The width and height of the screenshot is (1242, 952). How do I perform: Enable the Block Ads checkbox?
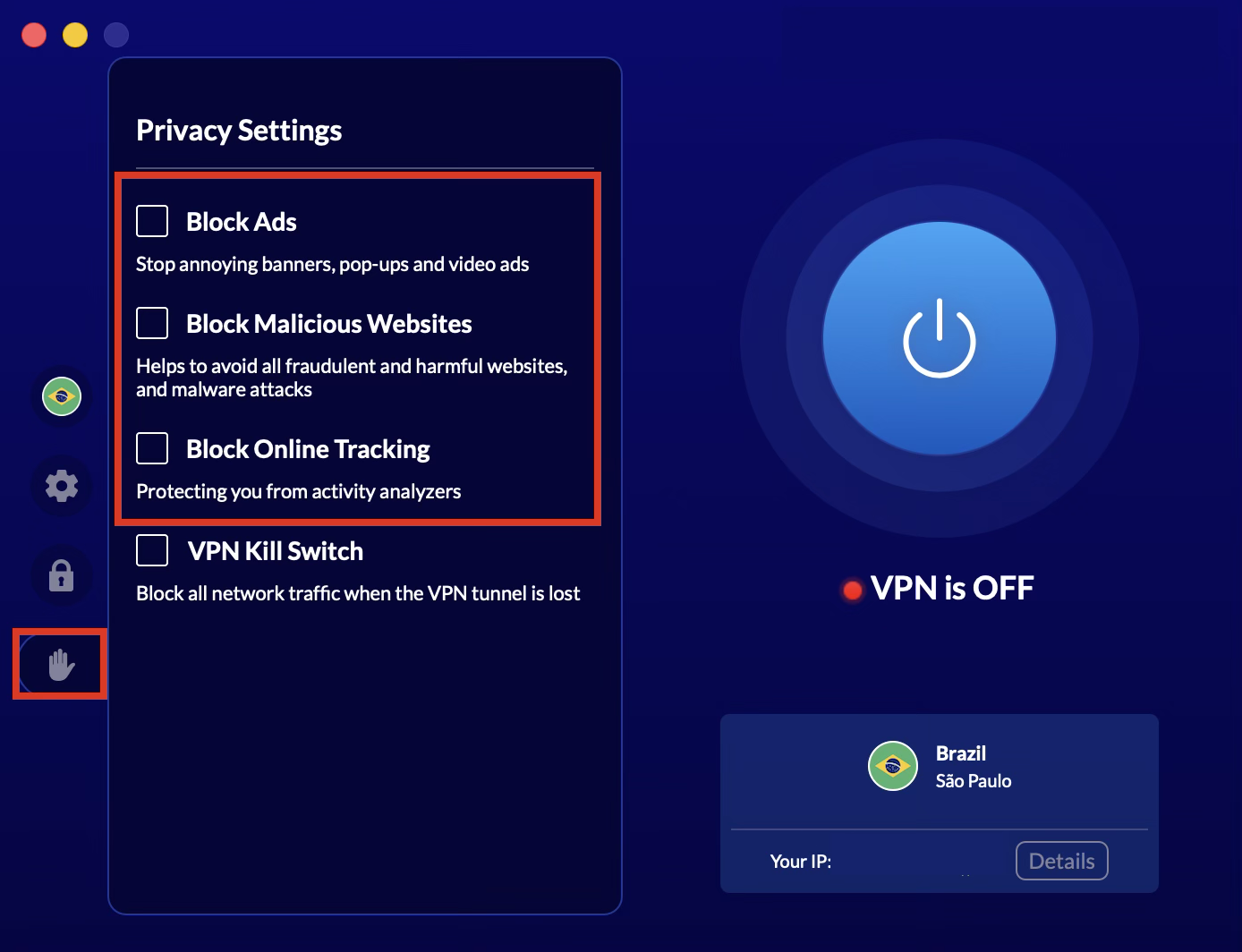tap(152, 220)
